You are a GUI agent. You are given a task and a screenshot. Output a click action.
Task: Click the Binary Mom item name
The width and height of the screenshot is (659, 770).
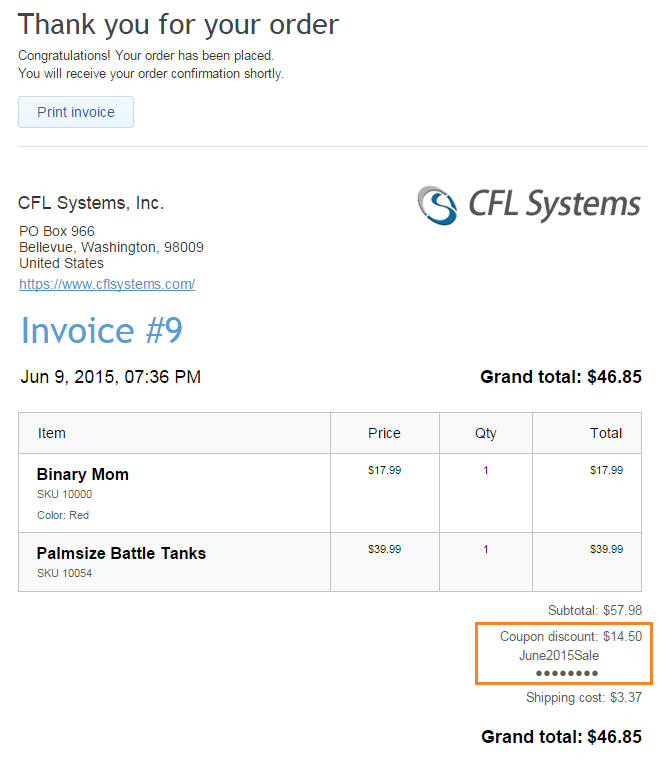pyautogui.click(x=82, y=474)
